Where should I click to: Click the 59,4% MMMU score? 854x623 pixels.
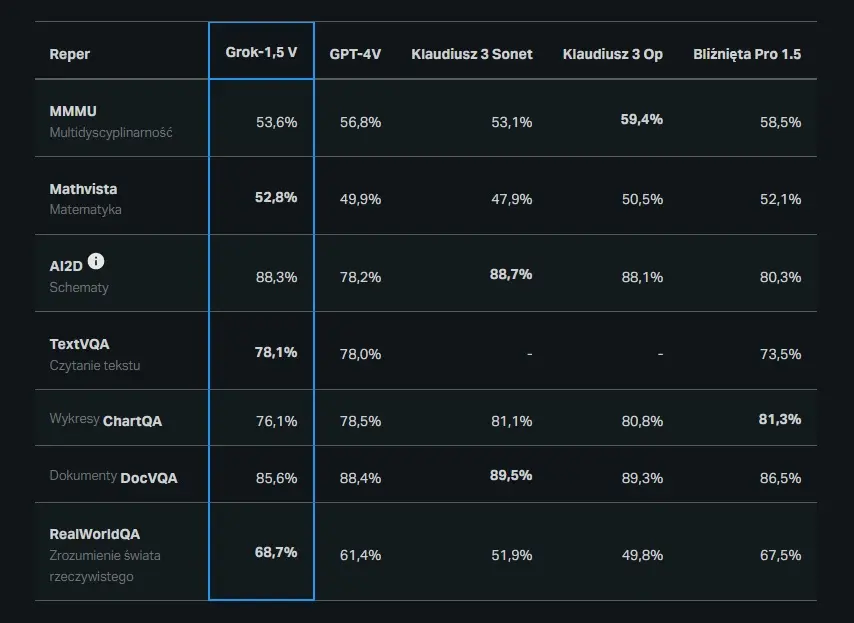point(641,119)
